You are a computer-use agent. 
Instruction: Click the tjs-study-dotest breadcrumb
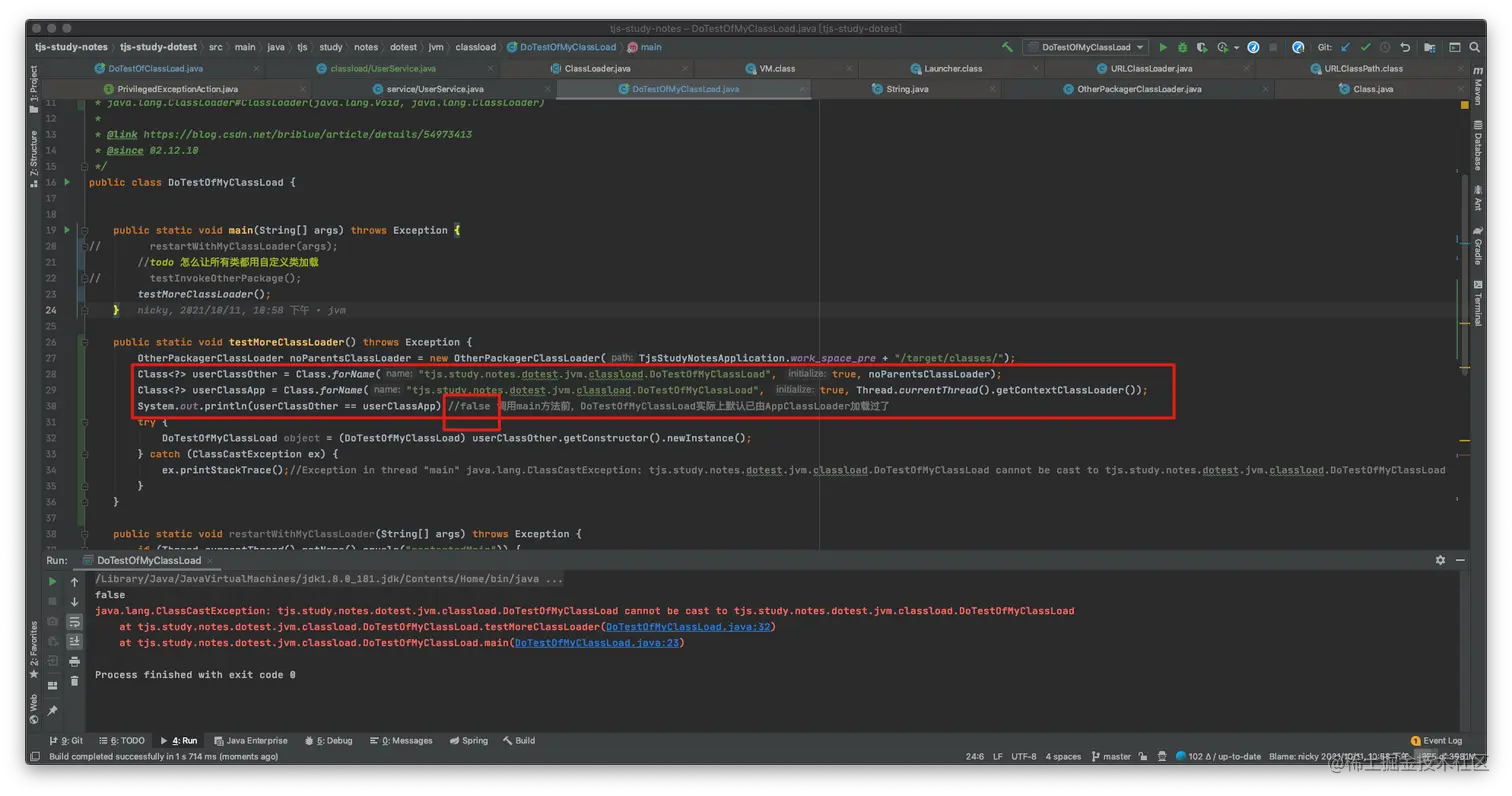pyautogui.click(x=157, y=47)
